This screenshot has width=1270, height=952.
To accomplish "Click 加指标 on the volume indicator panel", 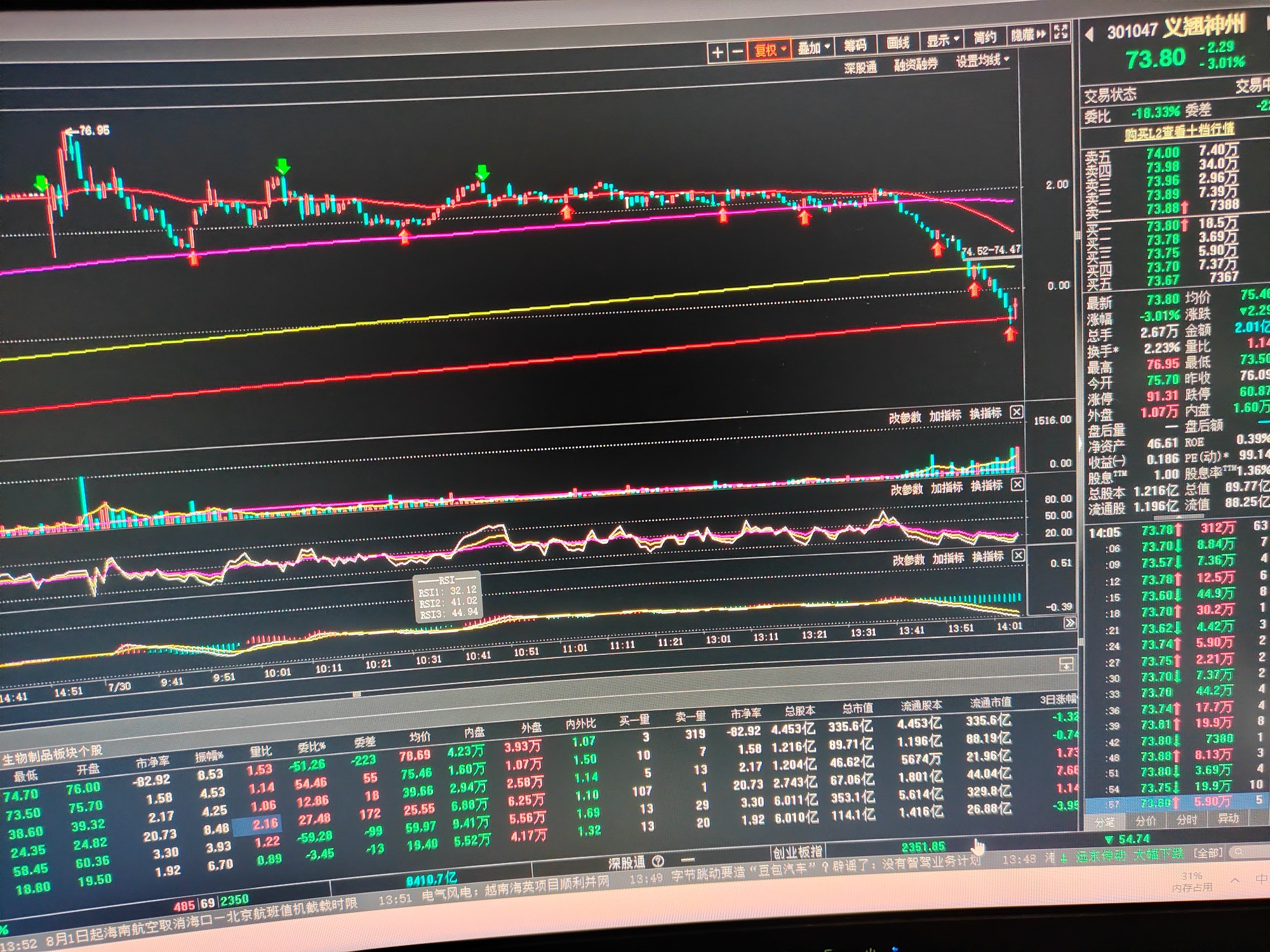I will click(945, 416).
